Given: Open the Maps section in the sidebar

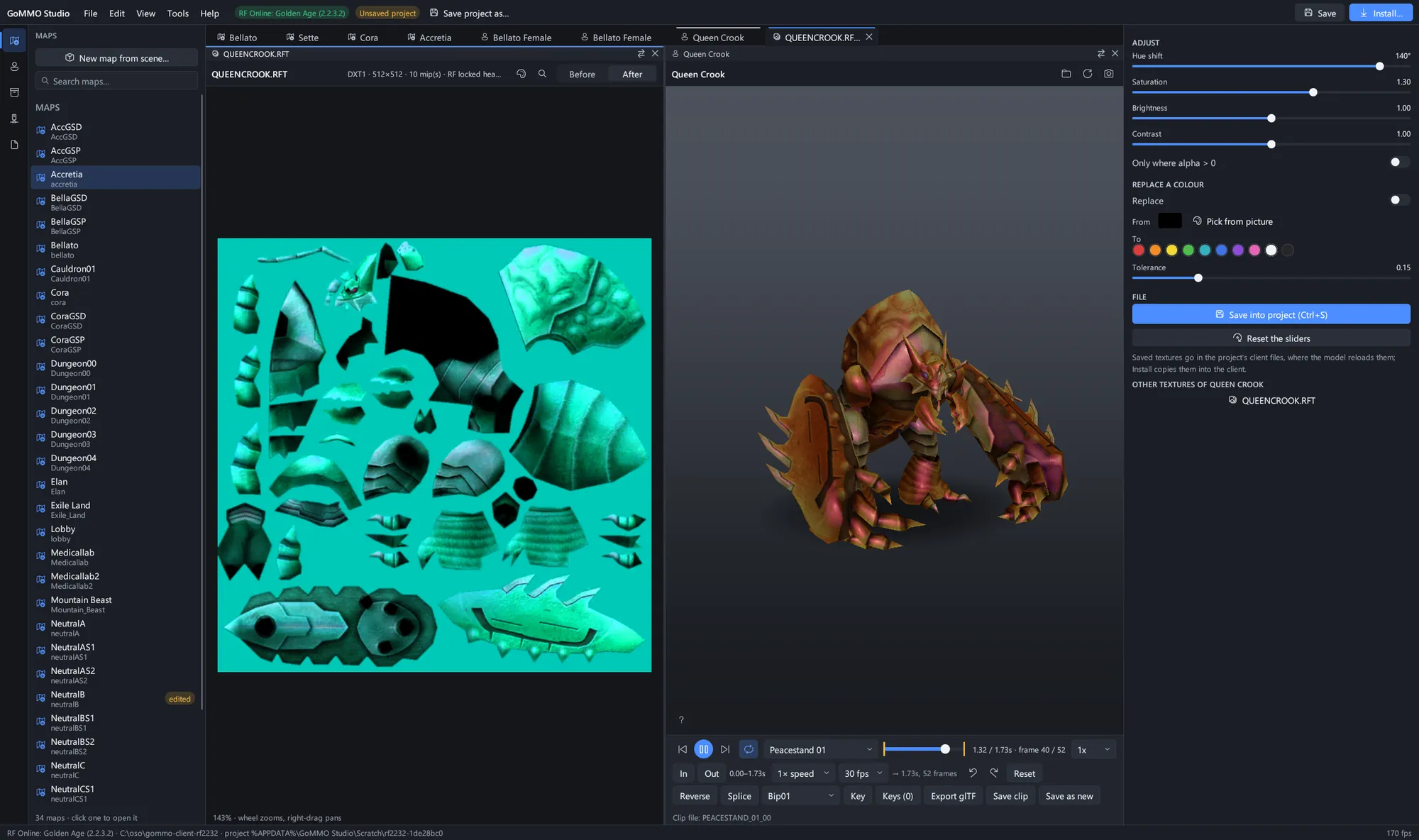Looking at the screenshot, I should click(x=14, y=40).
